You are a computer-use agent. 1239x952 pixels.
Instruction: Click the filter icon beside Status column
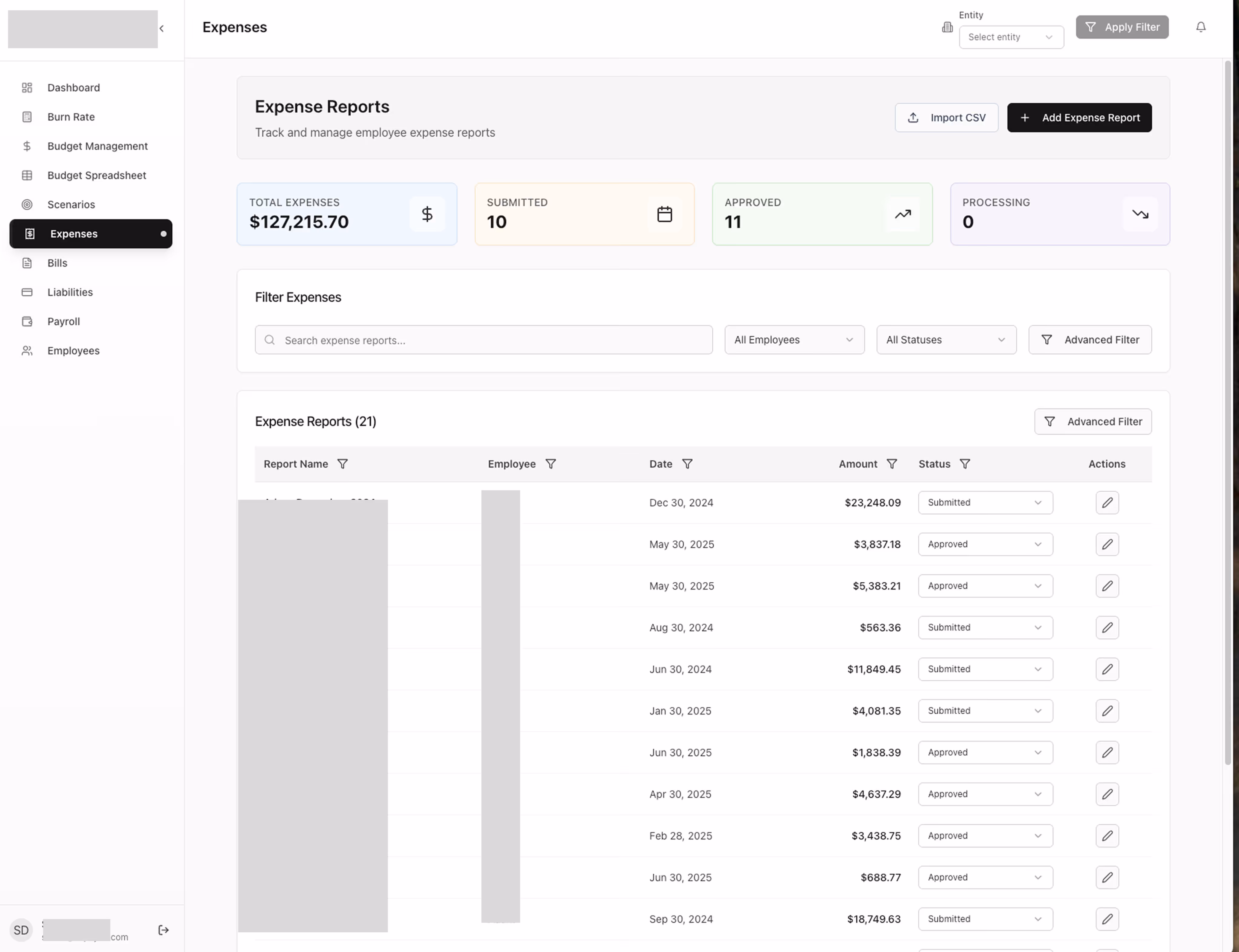click(x=964, y=464)
